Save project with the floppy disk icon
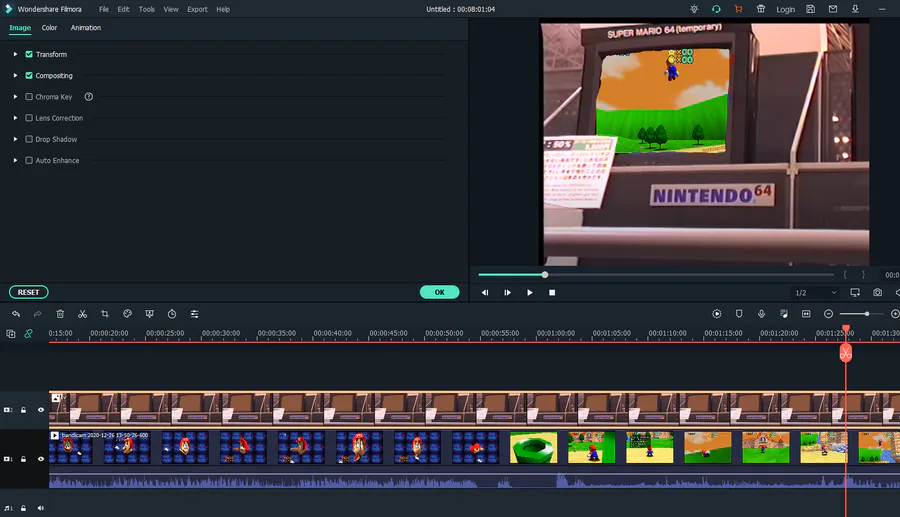 [810, 9]
